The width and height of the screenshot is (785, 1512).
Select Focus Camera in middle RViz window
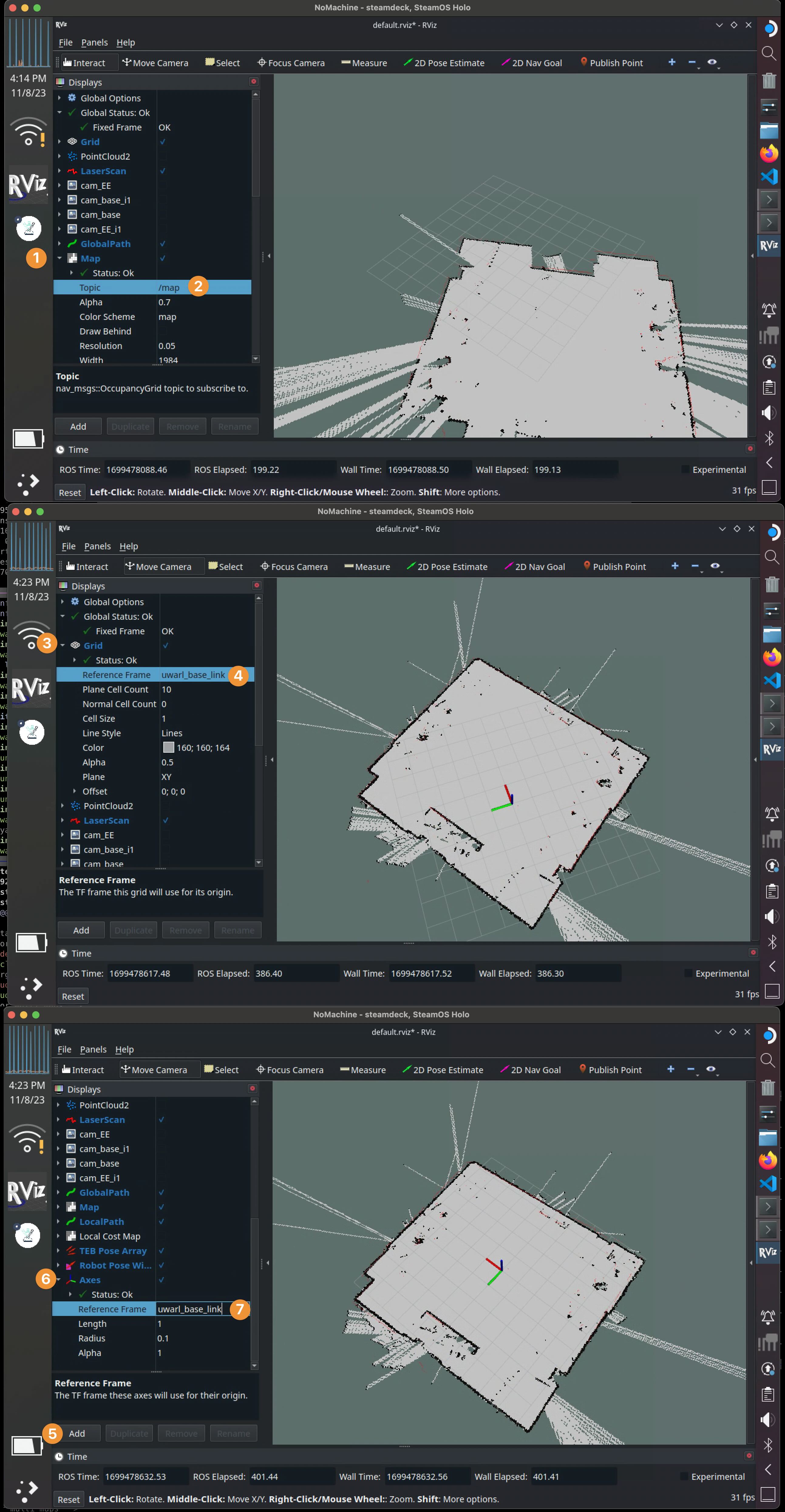point(294,566)
